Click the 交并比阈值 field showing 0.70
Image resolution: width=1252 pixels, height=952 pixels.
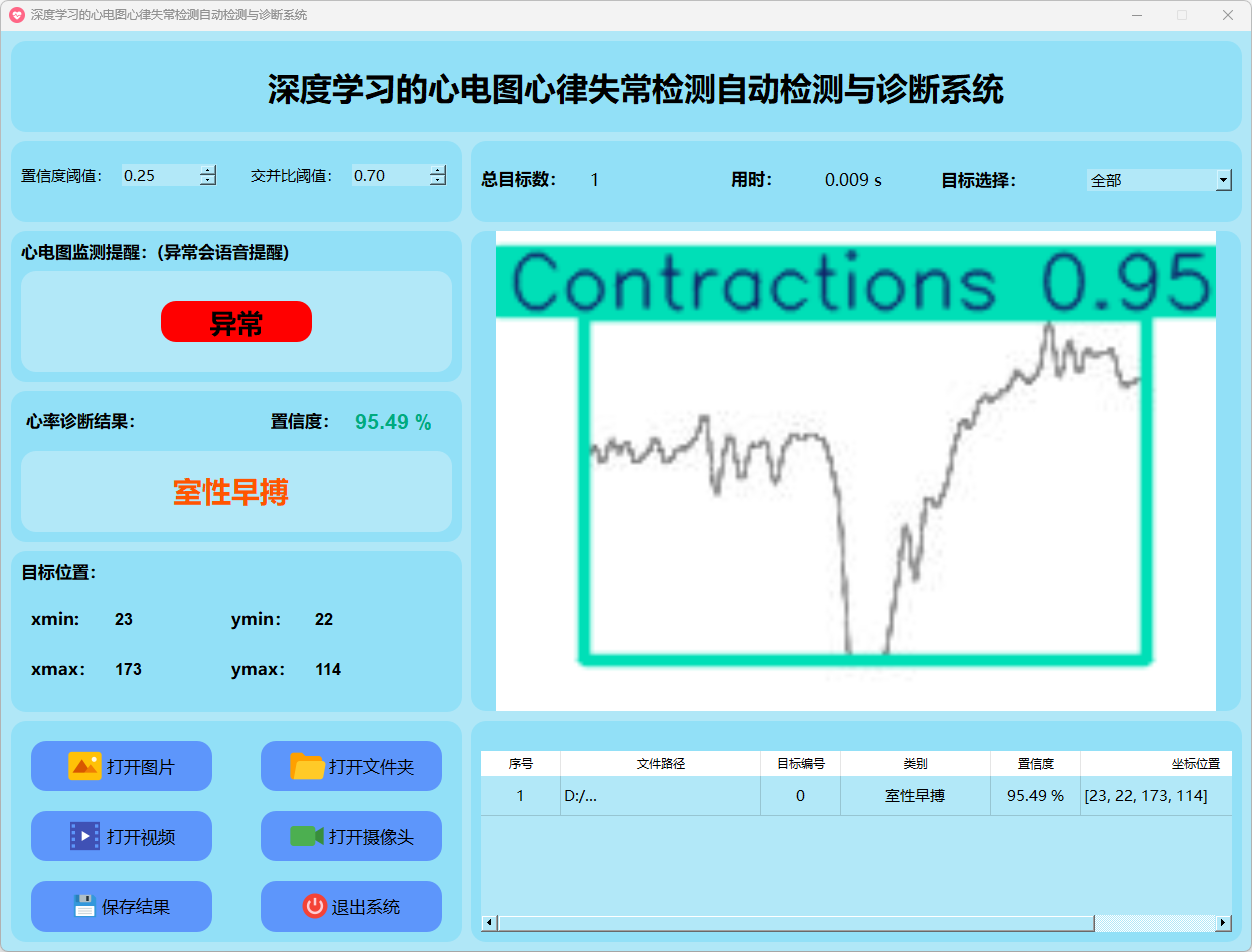pyautogui.click(x=390, y=175)
